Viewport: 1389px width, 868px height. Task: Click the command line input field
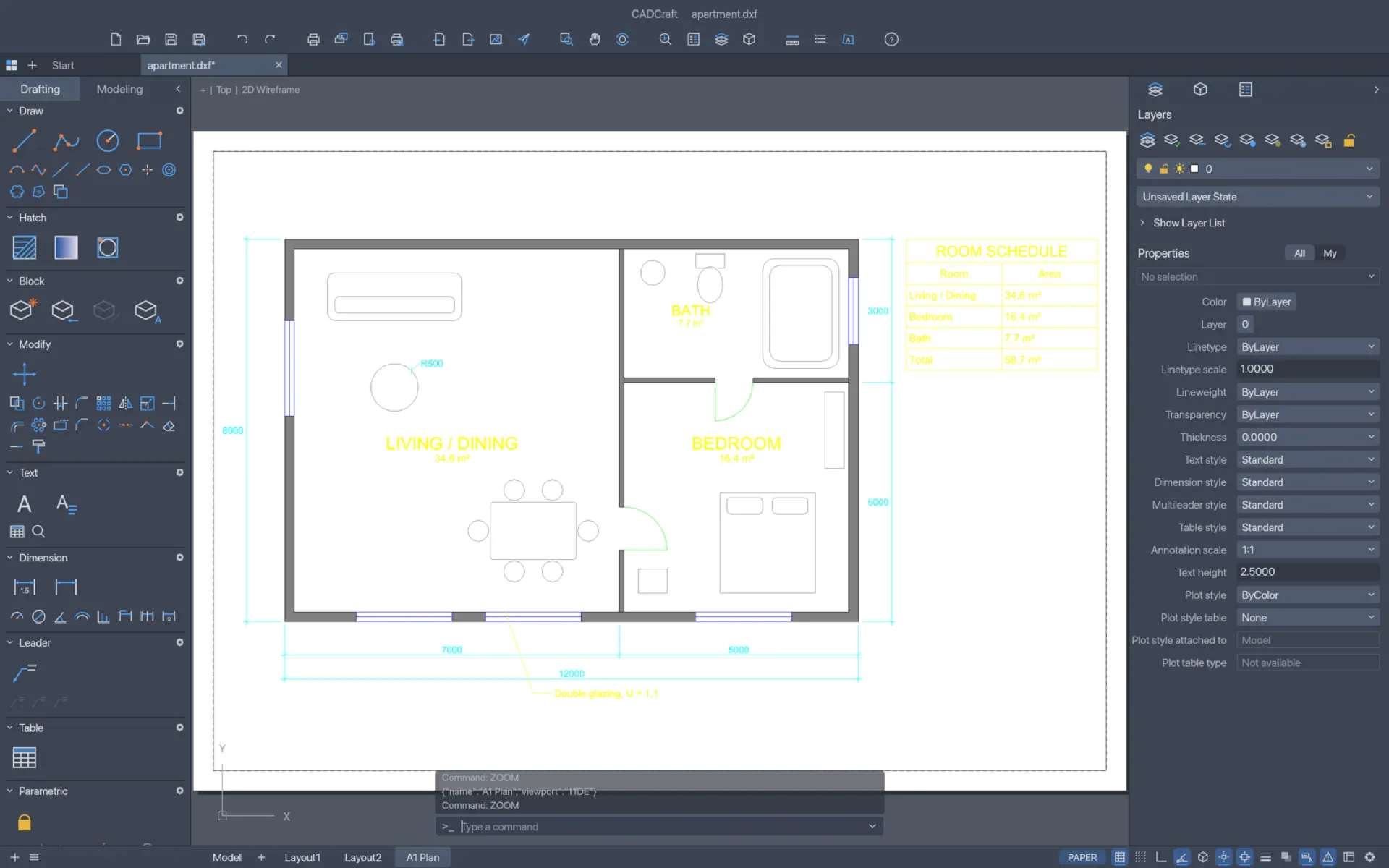pyautogui.click(x=660, y=826)
